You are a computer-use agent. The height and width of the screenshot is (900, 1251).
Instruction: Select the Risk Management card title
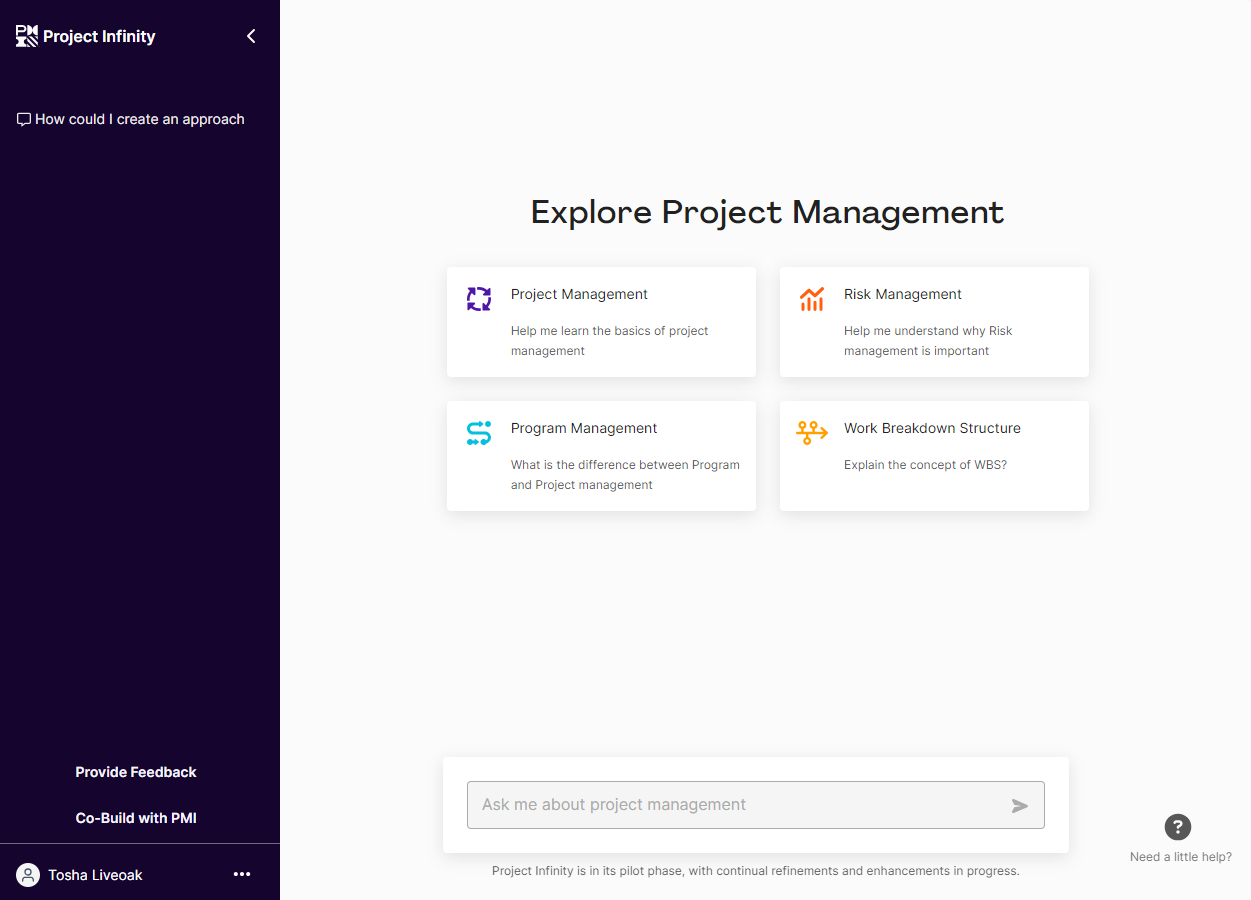tap(903, 294)
